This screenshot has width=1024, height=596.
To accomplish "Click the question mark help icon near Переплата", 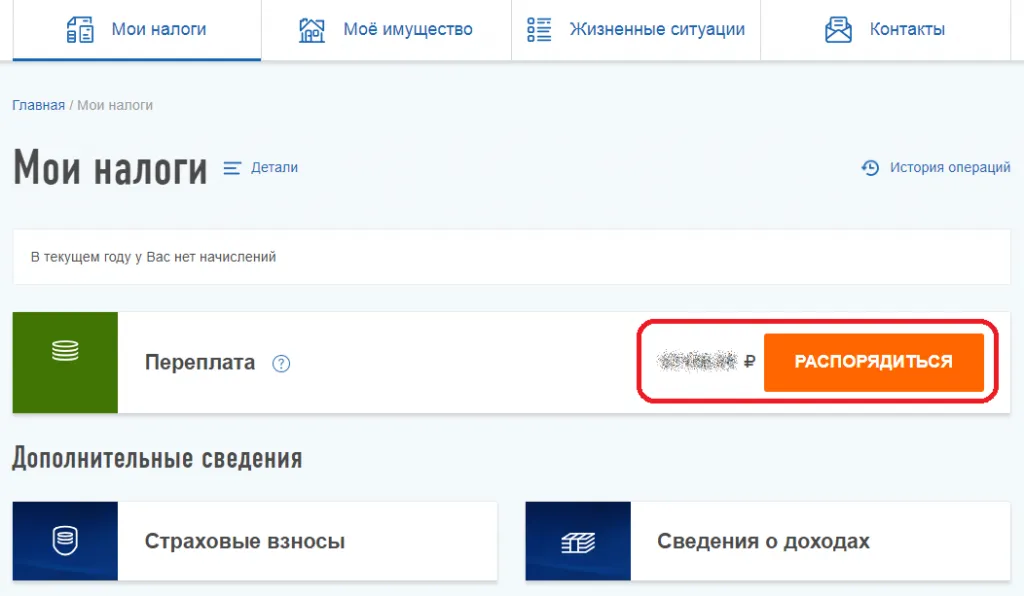I will [281, 364].
